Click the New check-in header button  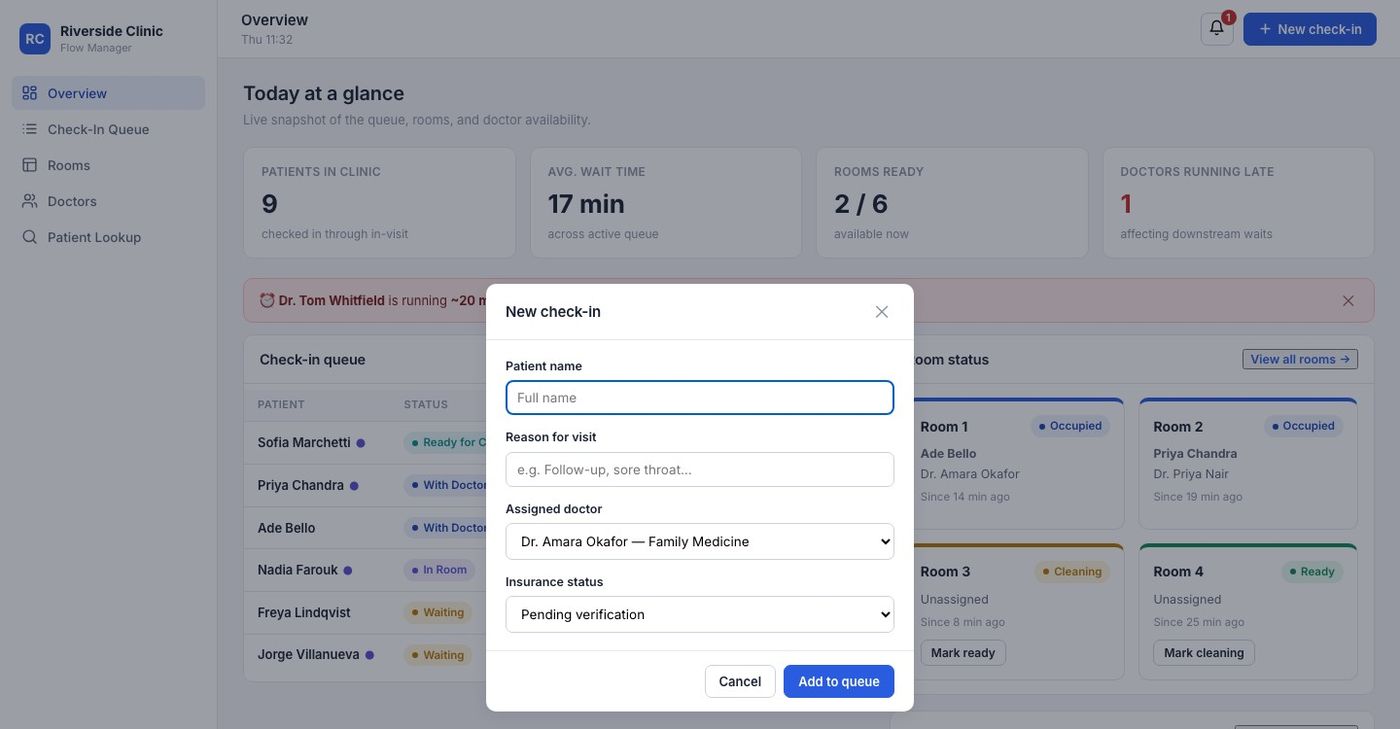tap(1310, 29)
